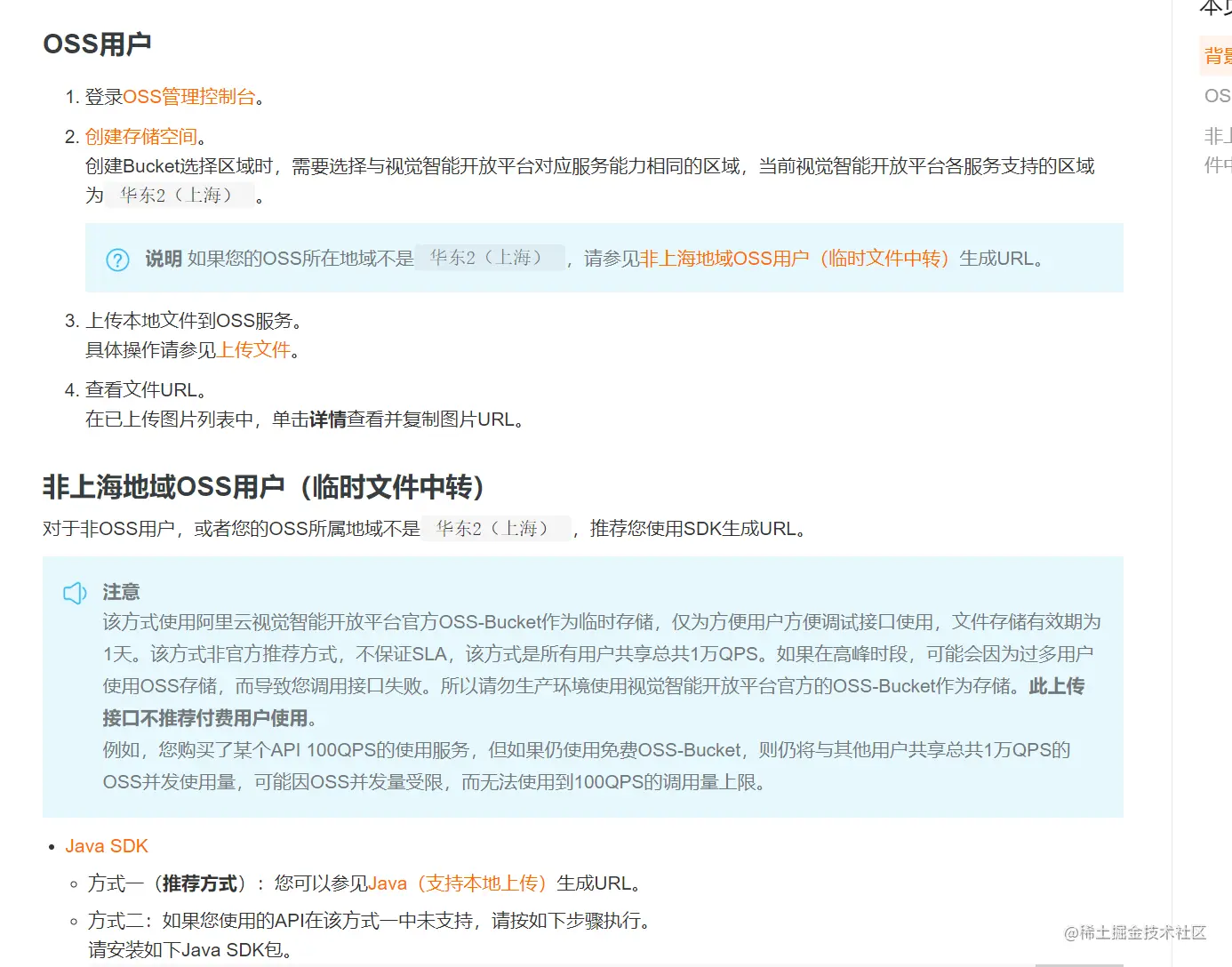Click the bullet marker beside 方式二

73,922
